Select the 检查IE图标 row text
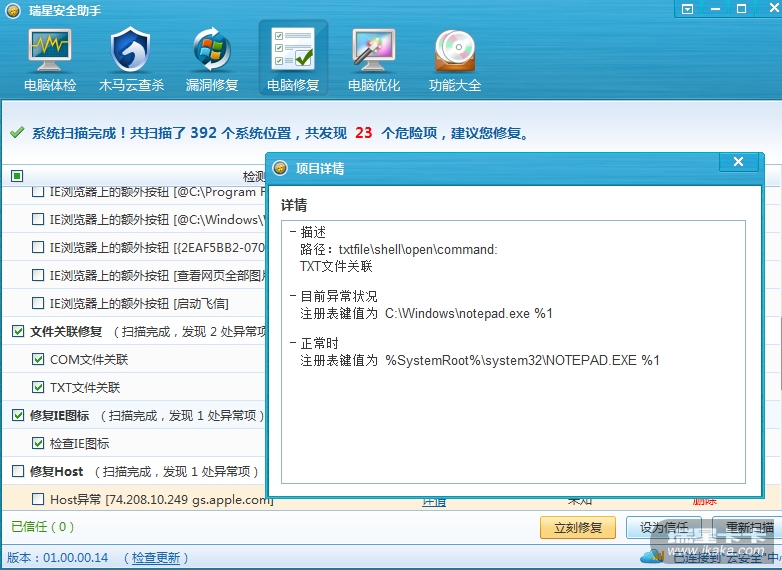782x570 pixels. point(80,443)
